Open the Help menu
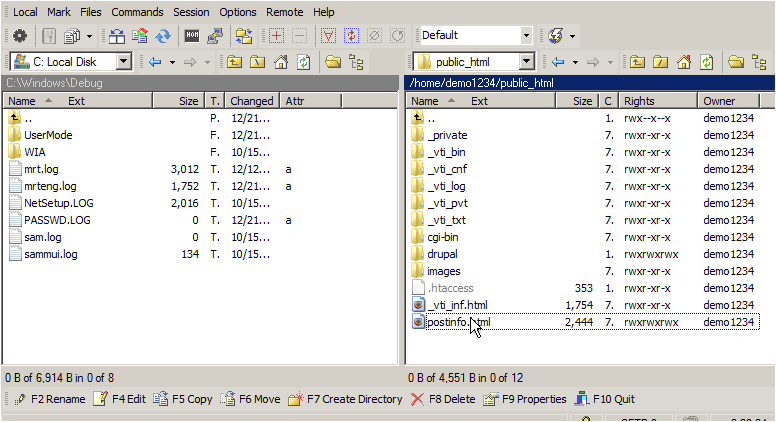The height and width of the screenshot is (422, 776). point(324,12)
